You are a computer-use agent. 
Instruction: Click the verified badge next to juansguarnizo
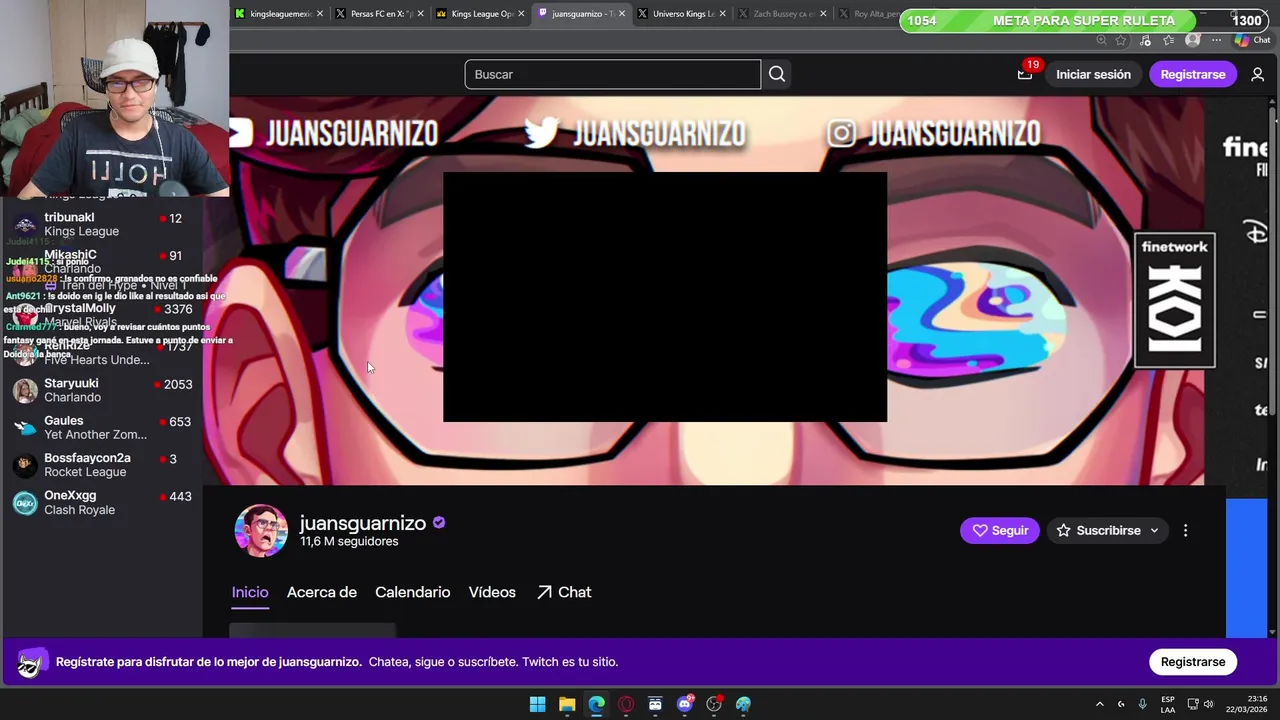(439, 522)
